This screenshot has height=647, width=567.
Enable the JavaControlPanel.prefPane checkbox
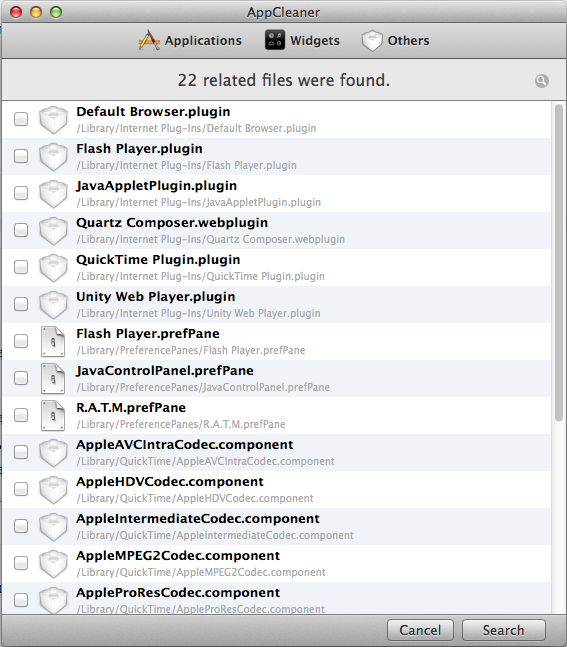(21, 378)
